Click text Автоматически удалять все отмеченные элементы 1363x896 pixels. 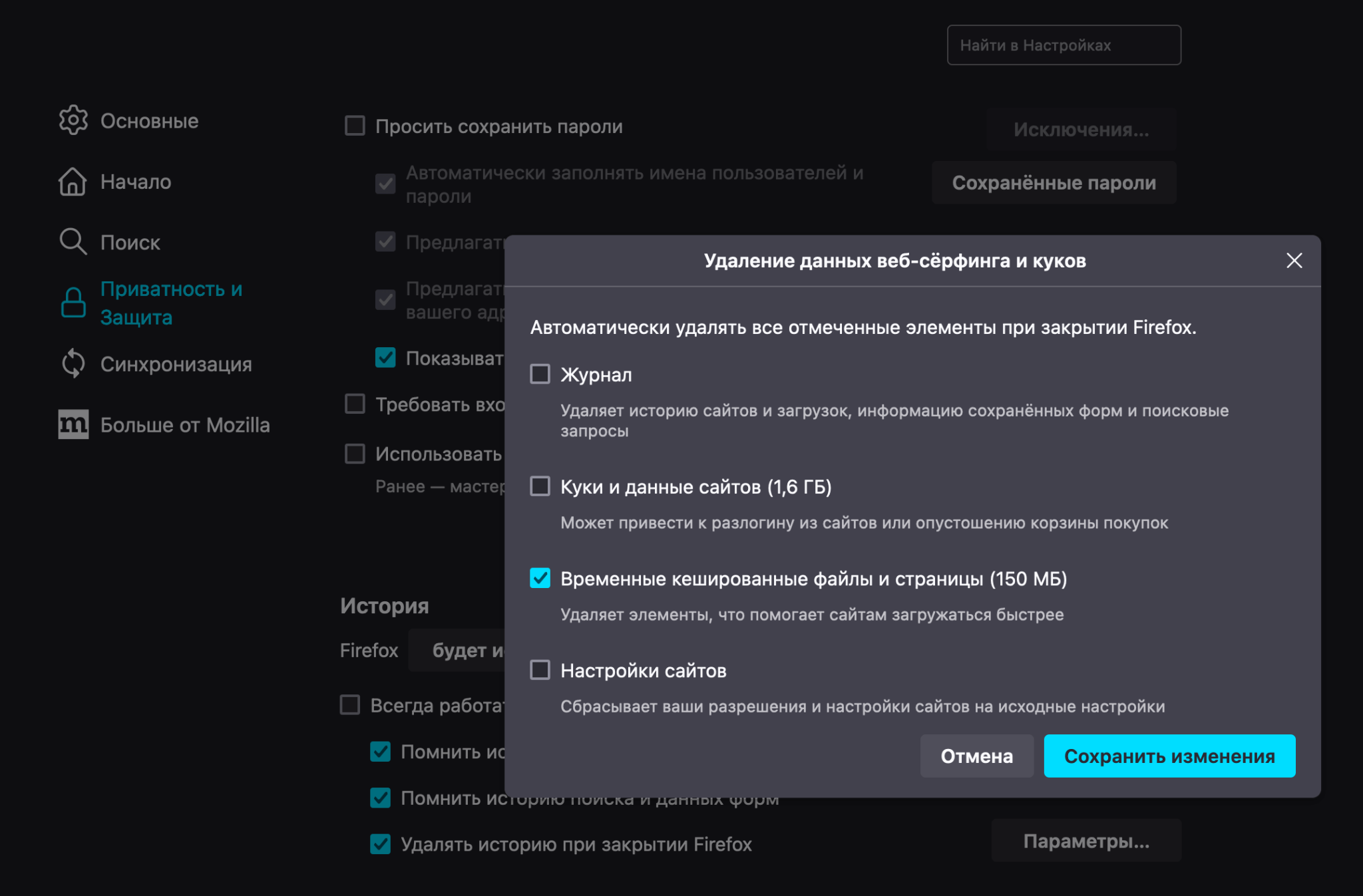[863, 327]
